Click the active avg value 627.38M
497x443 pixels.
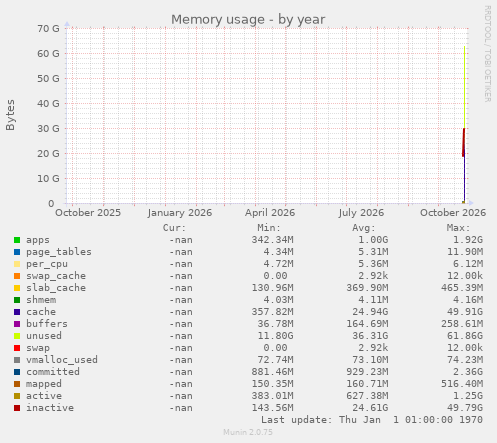pyautogui.click(x=367, y=396)
